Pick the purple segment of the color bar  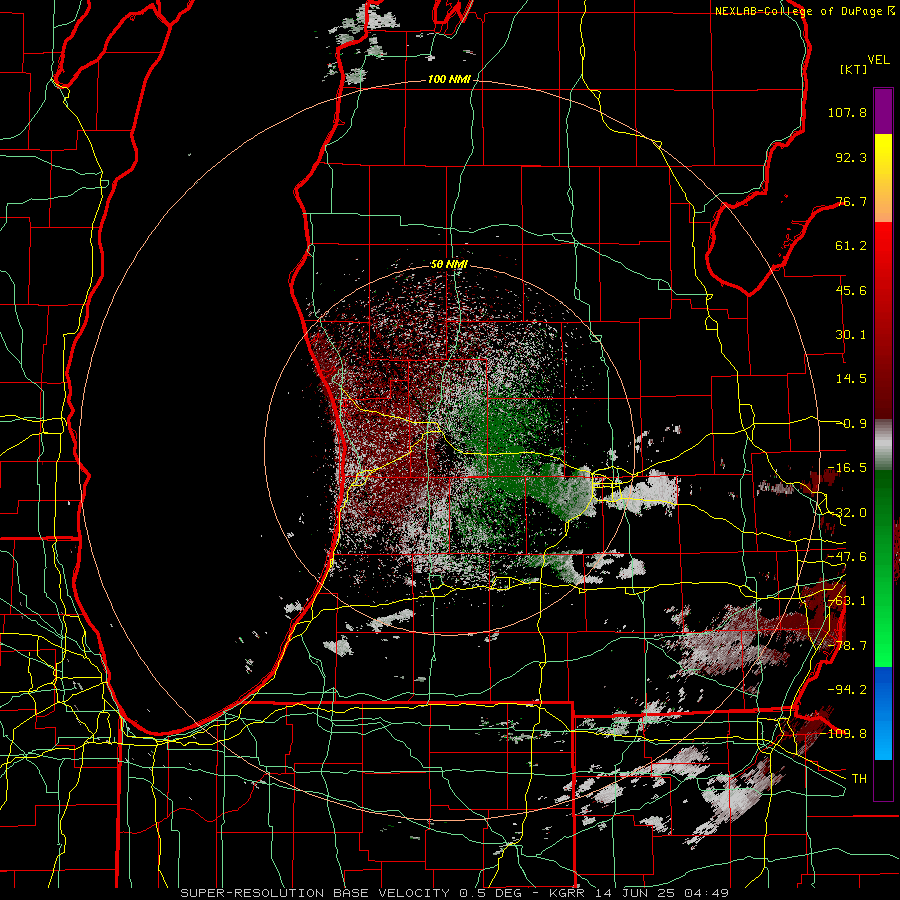(x=883, y=111)
